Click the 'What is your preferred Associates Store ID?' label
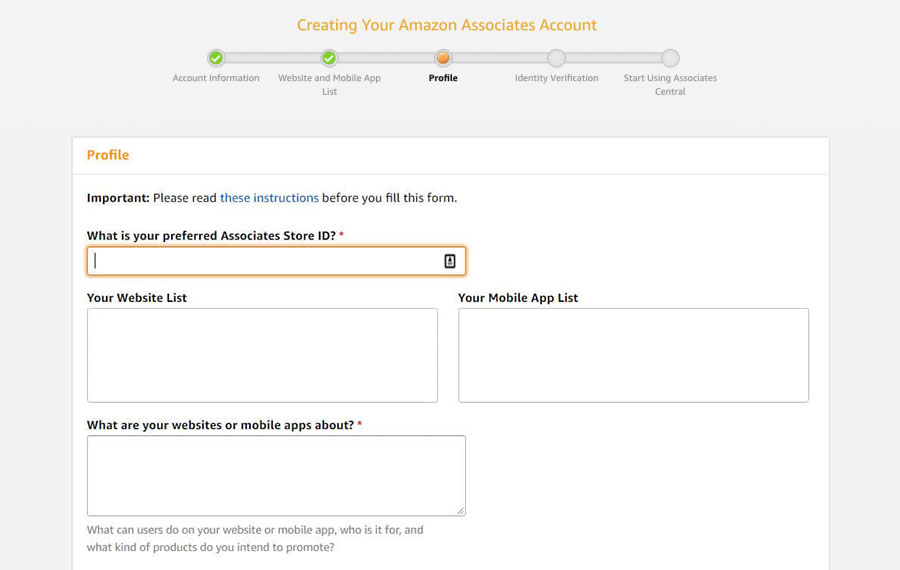Viewport: 900px width, 570px height. (x=215, y=236)
